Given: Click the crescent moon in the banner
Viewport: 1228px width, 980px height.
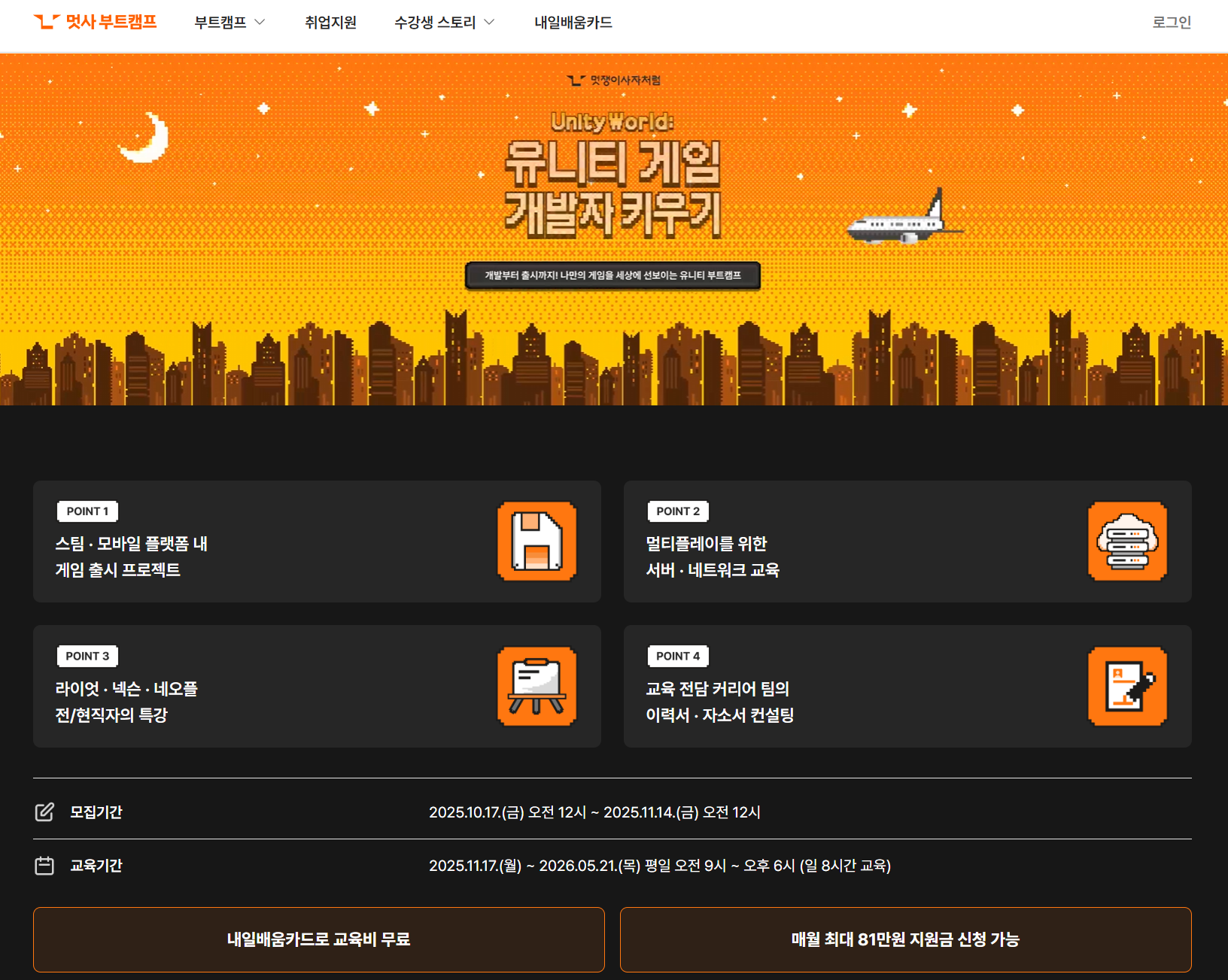Looking at the screenshot, I should point(144,138).
